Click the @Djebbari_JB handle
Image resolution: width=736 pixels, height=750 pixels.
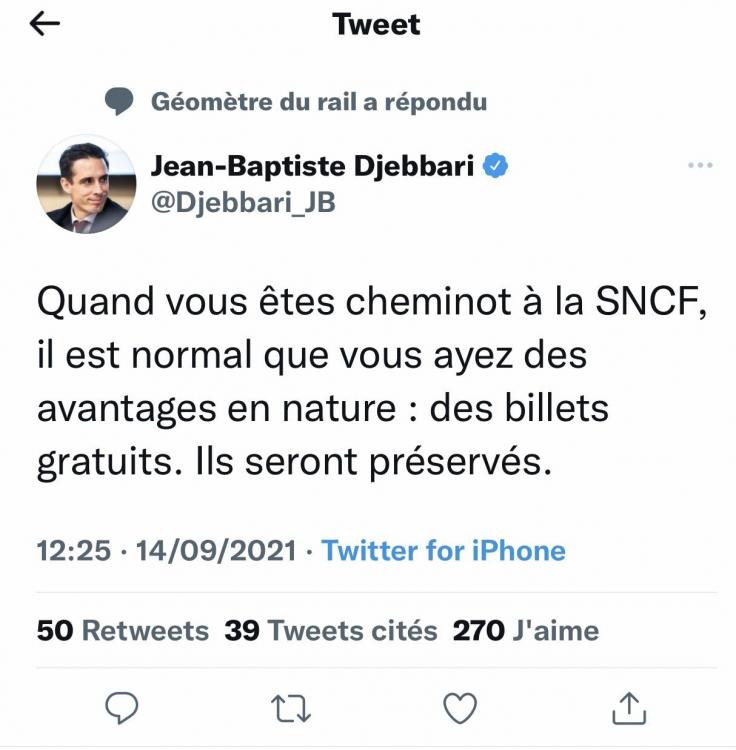click(242, 203)
